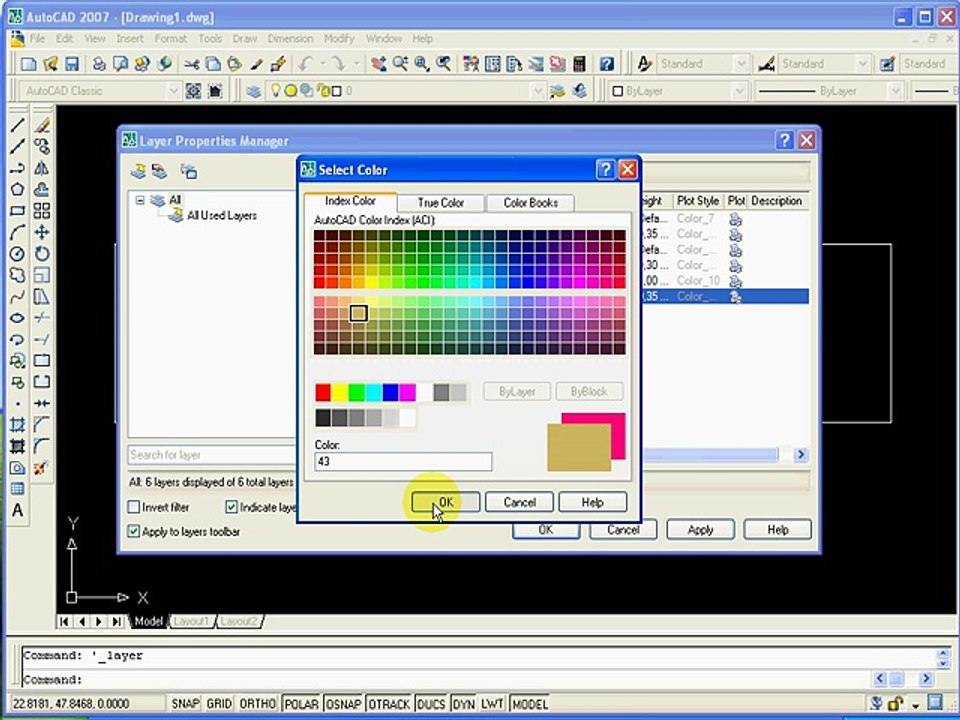Screen dimensions: 960x720
Task: Open the ByLayer color dropdown
Action: click(739, 91)
